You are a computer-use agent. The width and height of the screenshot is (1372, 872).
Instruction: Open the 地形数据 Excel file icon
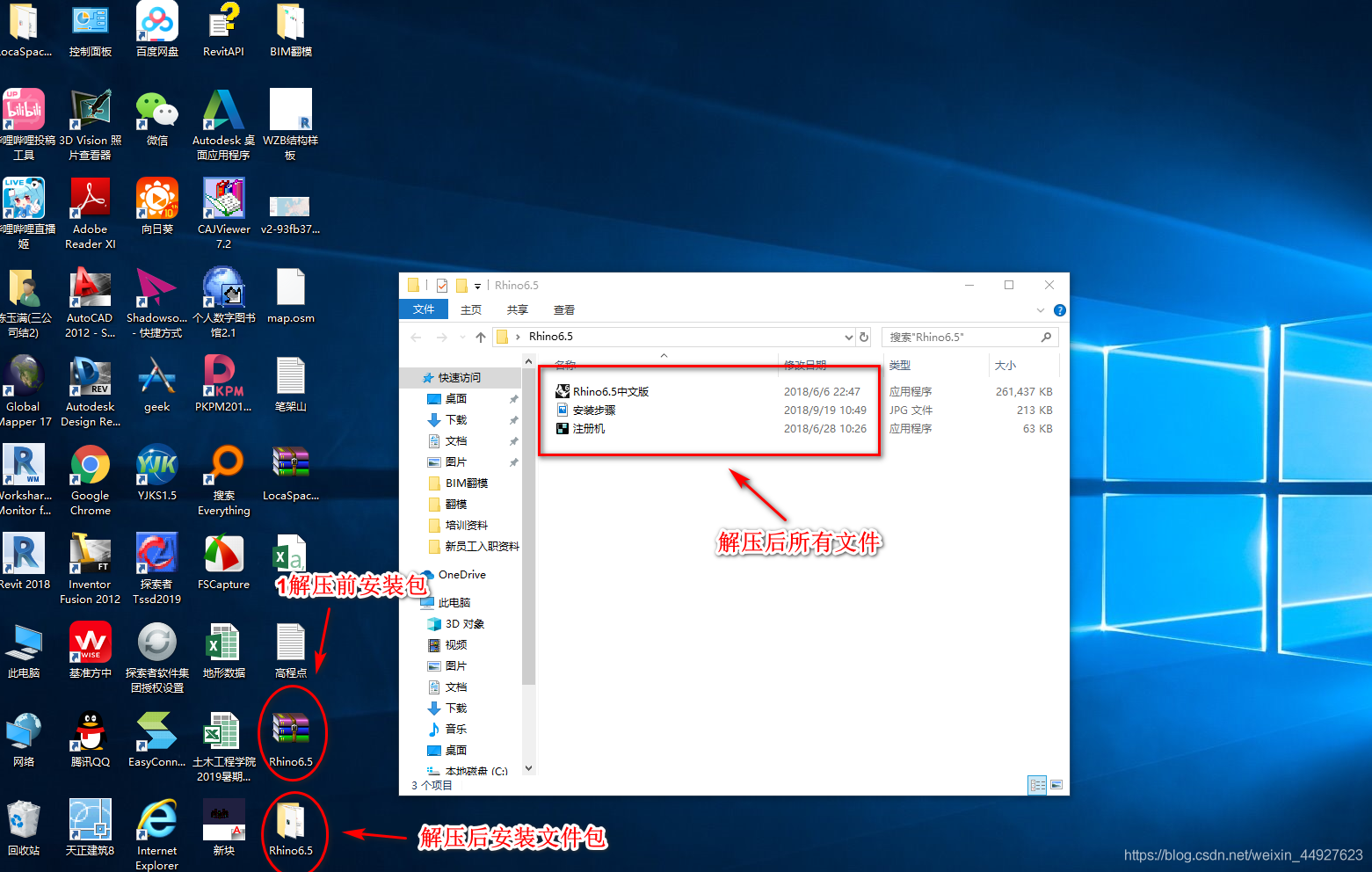tap(224, 650)
